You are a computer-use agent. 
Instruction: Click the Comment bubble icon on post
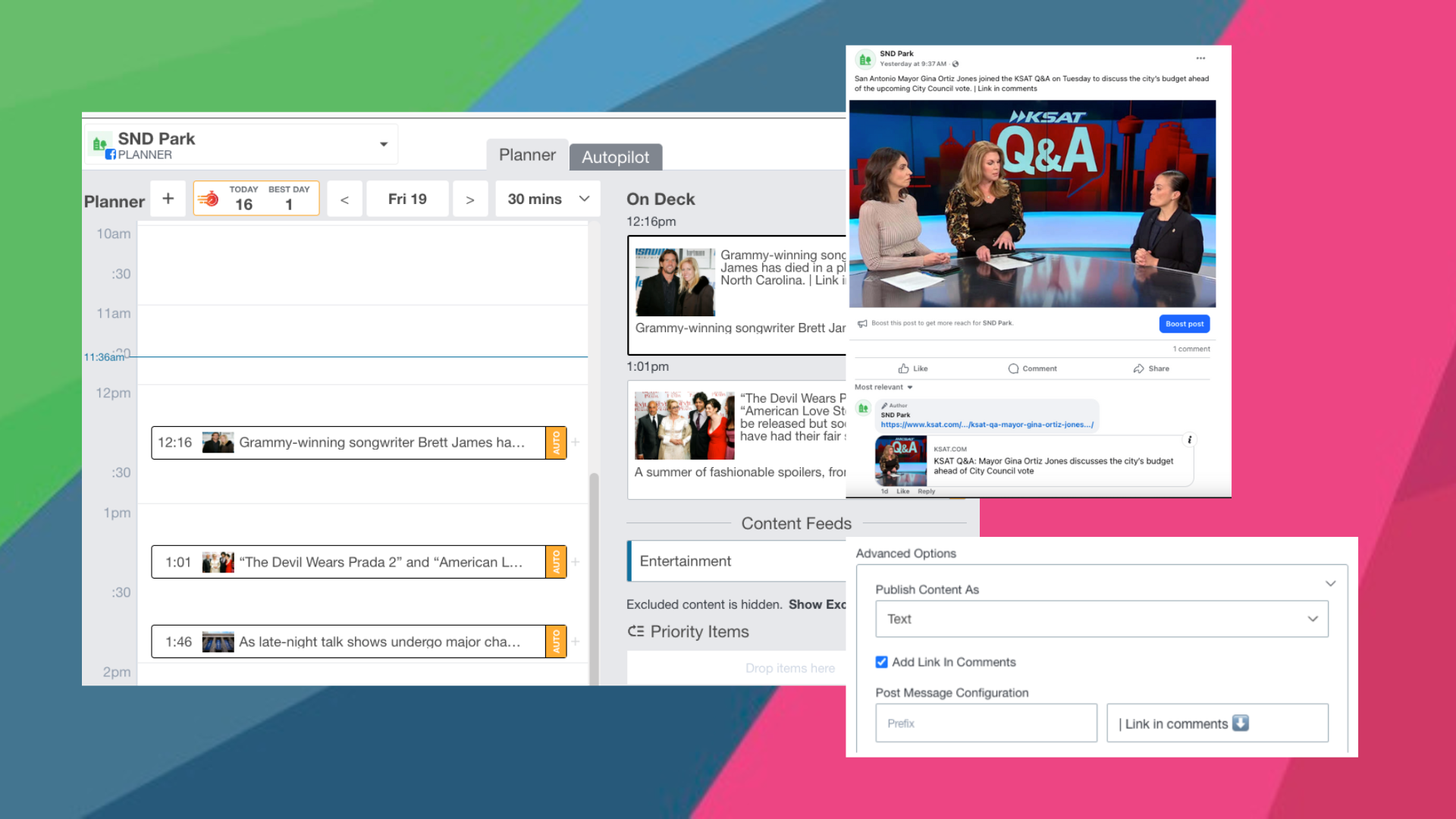tap(1013, 369)
